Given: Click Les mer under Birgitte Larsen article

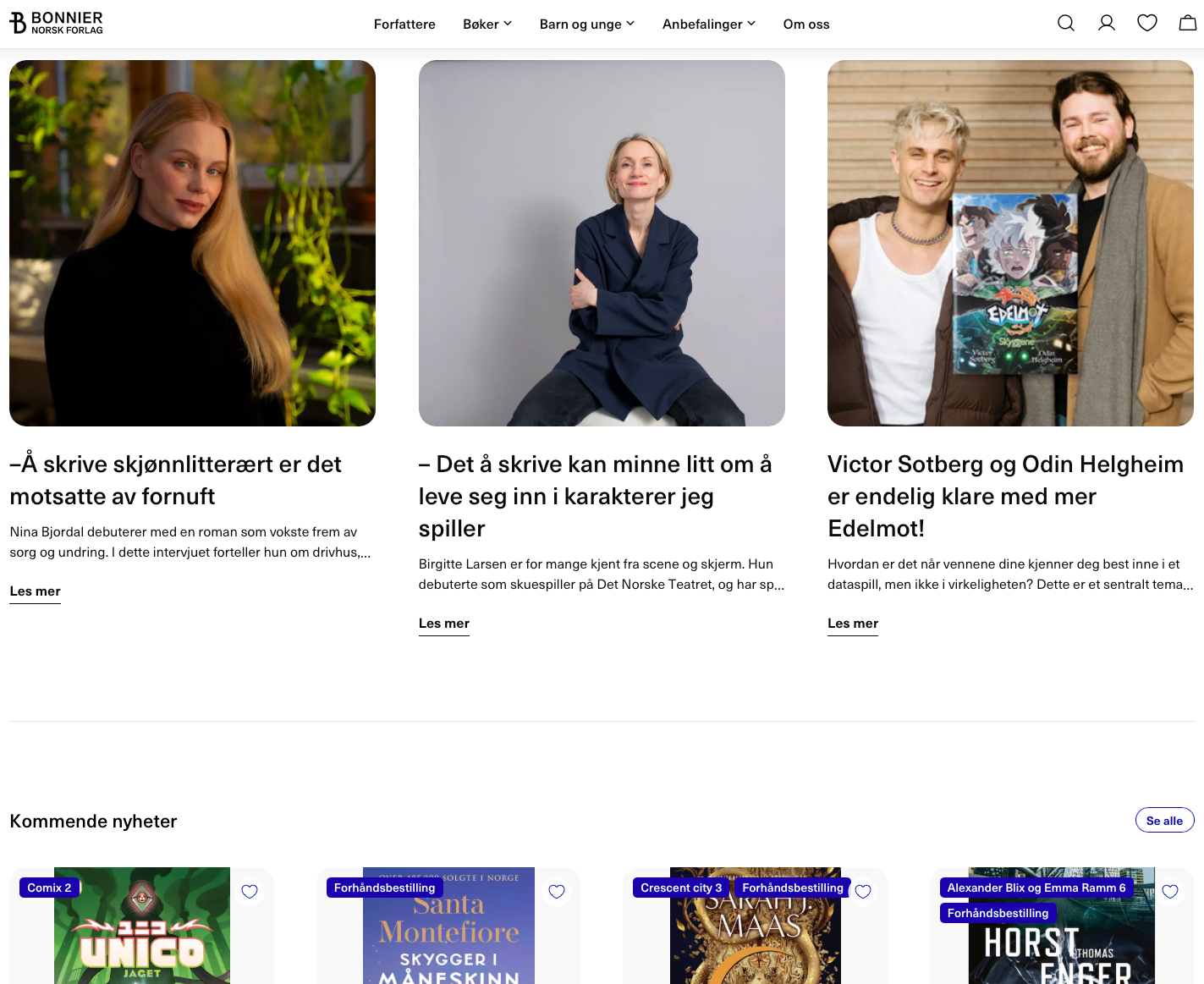Looking at the screenshot, I should (444, 624).
